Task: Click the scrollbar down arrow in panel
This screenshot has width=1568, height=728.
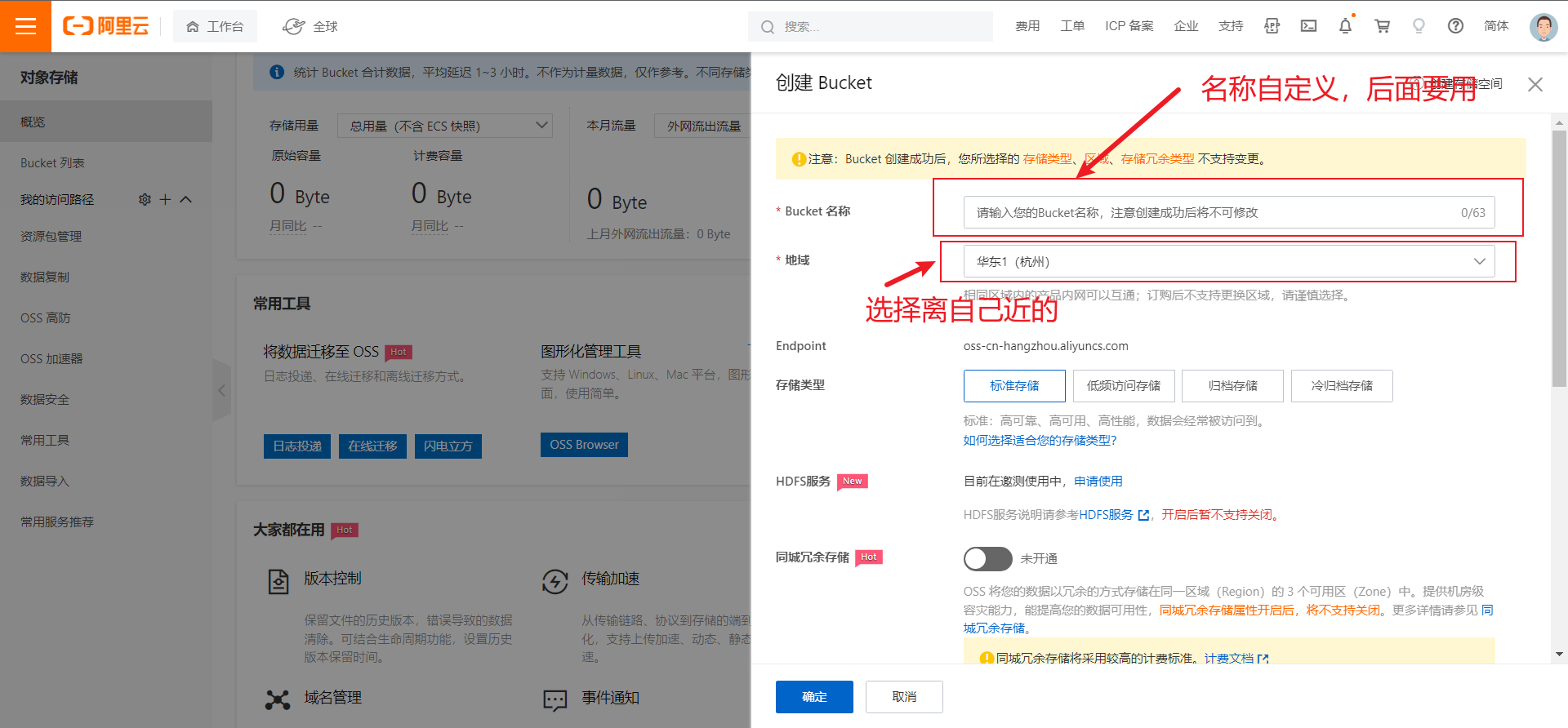Action: 1559,655
